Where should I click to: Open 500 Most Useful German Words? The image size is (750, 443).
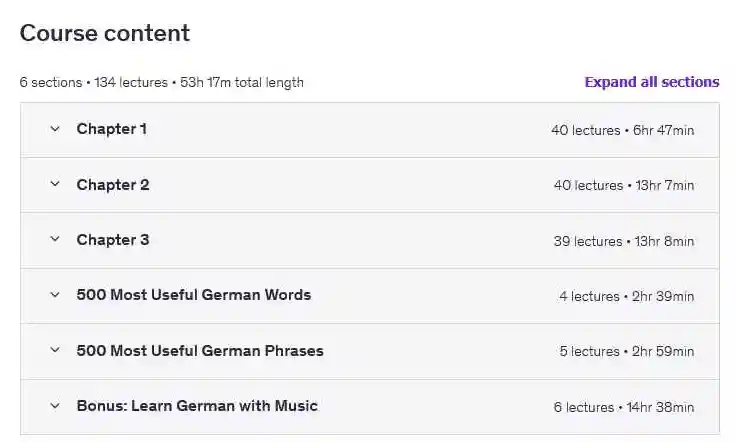click(x=193, y=295)
